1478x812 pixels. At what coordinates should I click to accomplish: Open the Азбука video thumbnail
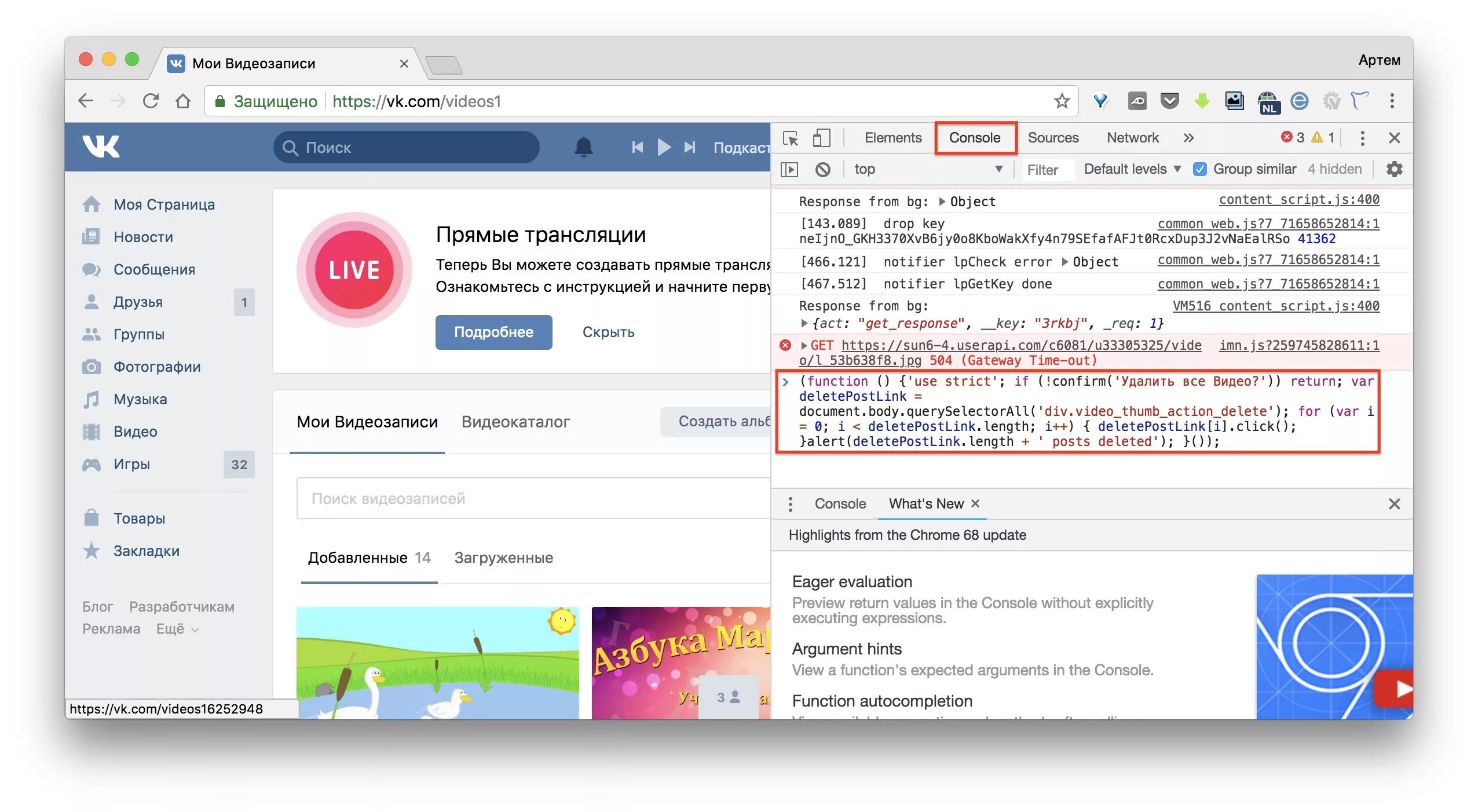(x=681, y=663)
